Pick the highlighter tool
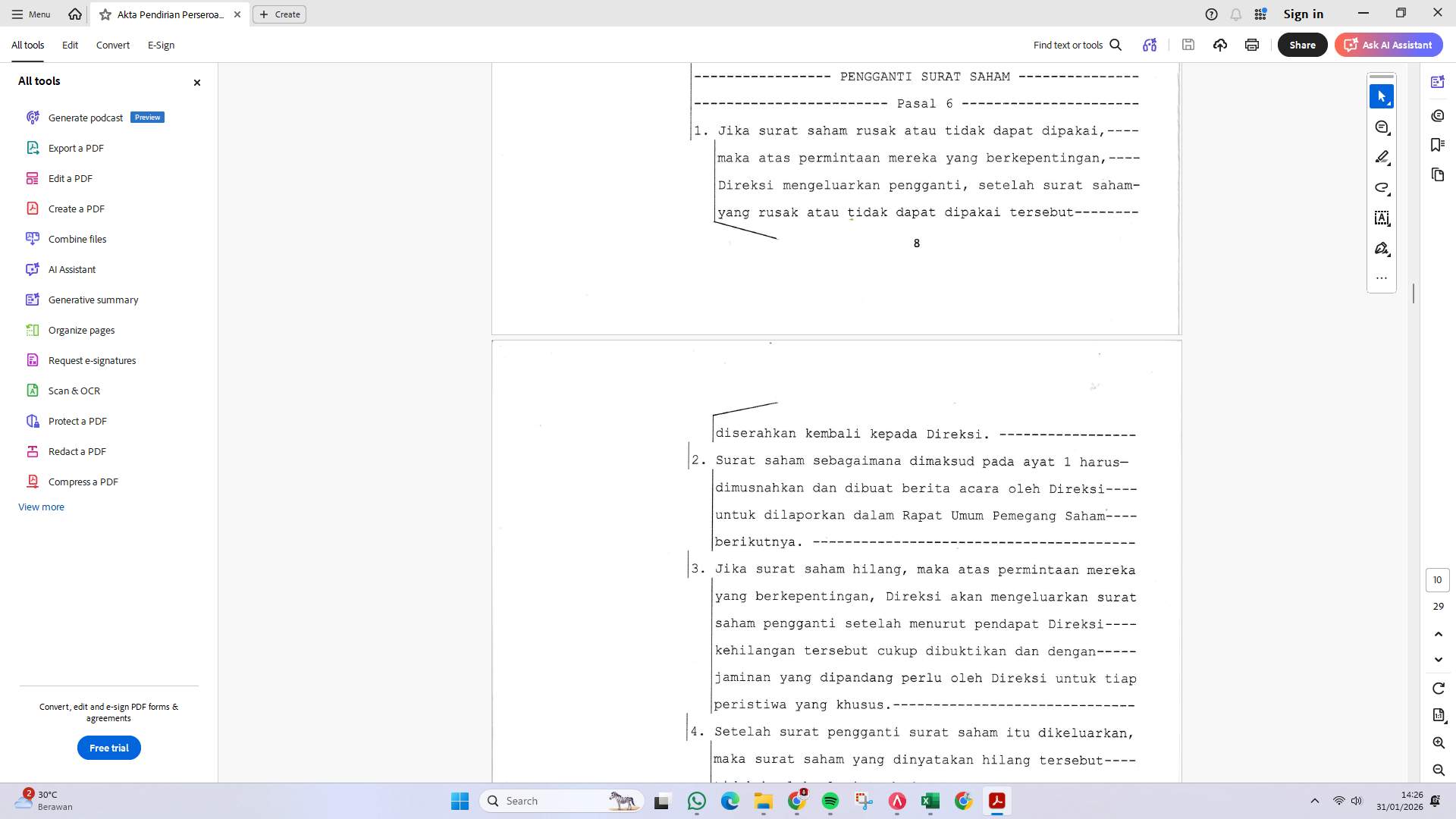This screenshot has height=819, width=1456. point(1382,157)
